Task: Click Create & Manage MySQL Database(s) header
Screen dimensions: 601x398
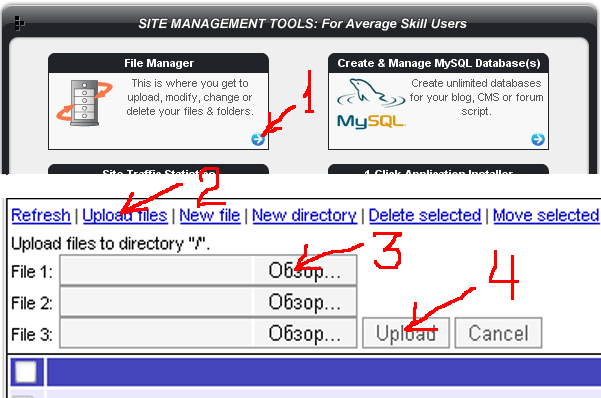Action: 438,63
